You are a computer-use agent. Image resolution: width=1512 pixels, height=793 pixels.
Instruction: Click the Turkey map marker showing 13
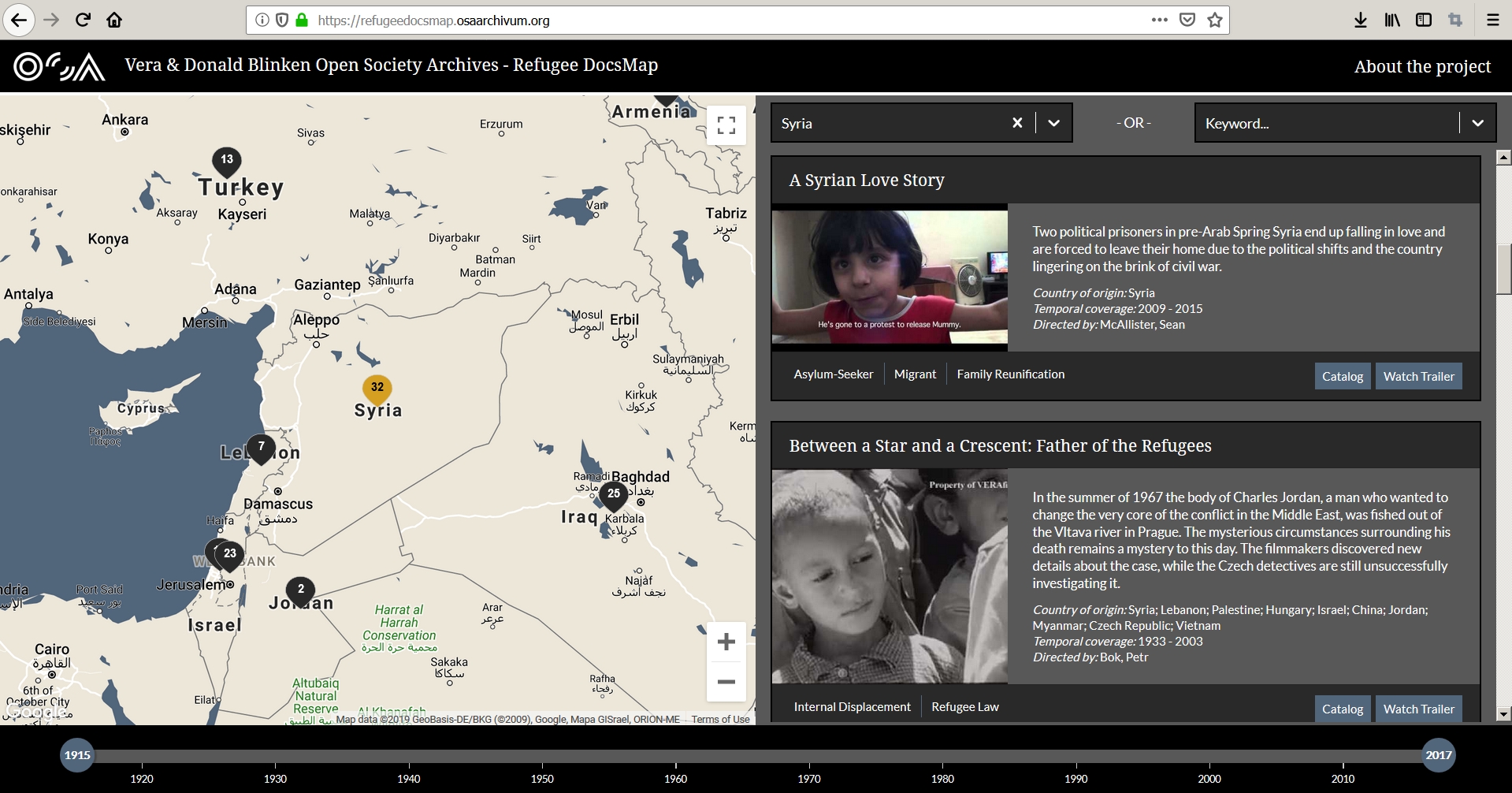click(x=227, y=160)
